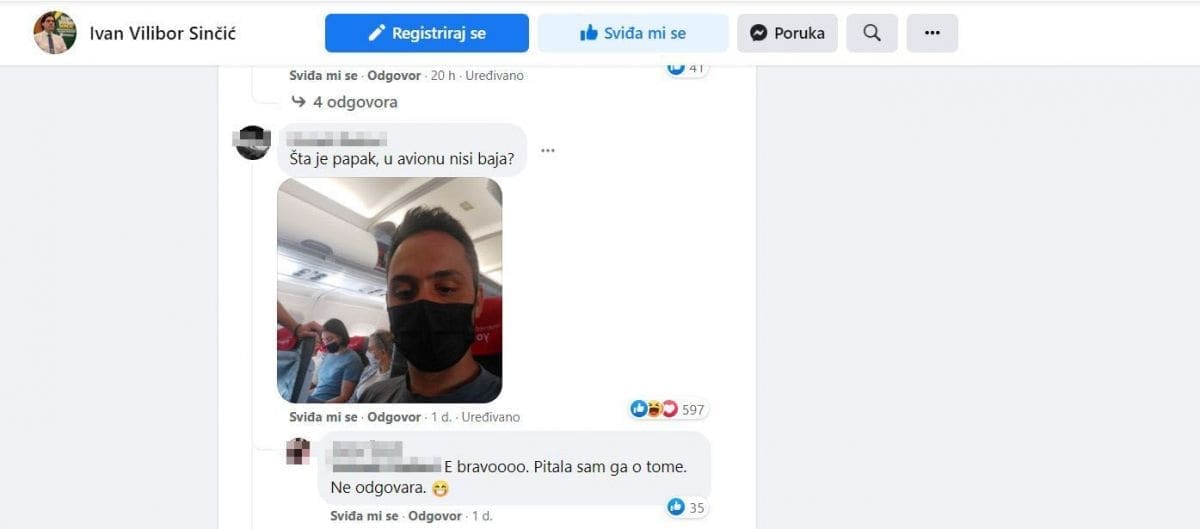Screen dimensions: 1200x529
Task: Click Odgovor under the 'E bravoooo' reply
Action: click(435, 516)
